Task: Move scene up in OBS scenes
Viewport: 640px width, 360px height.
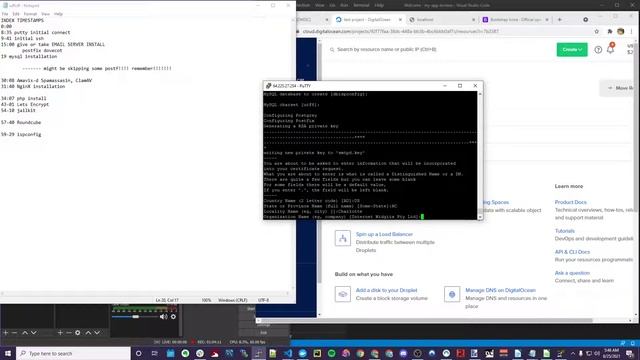Action: (x=24, y=333)
